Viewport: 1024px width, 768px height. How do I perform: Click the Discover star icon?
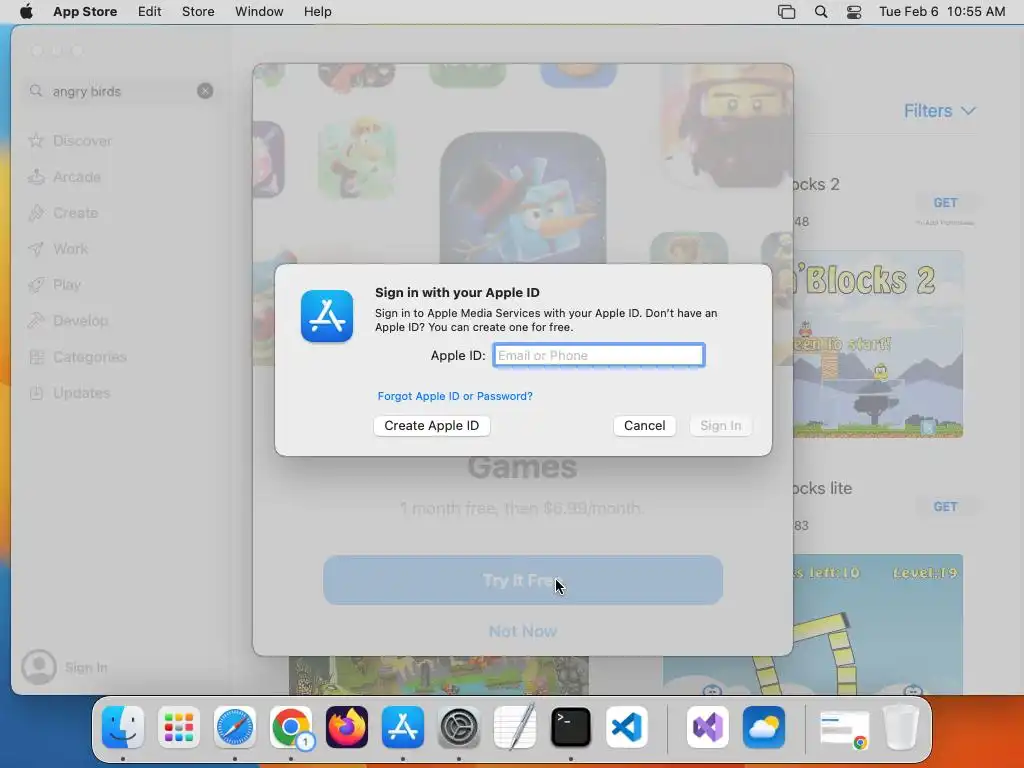click(x=37, y=140)
